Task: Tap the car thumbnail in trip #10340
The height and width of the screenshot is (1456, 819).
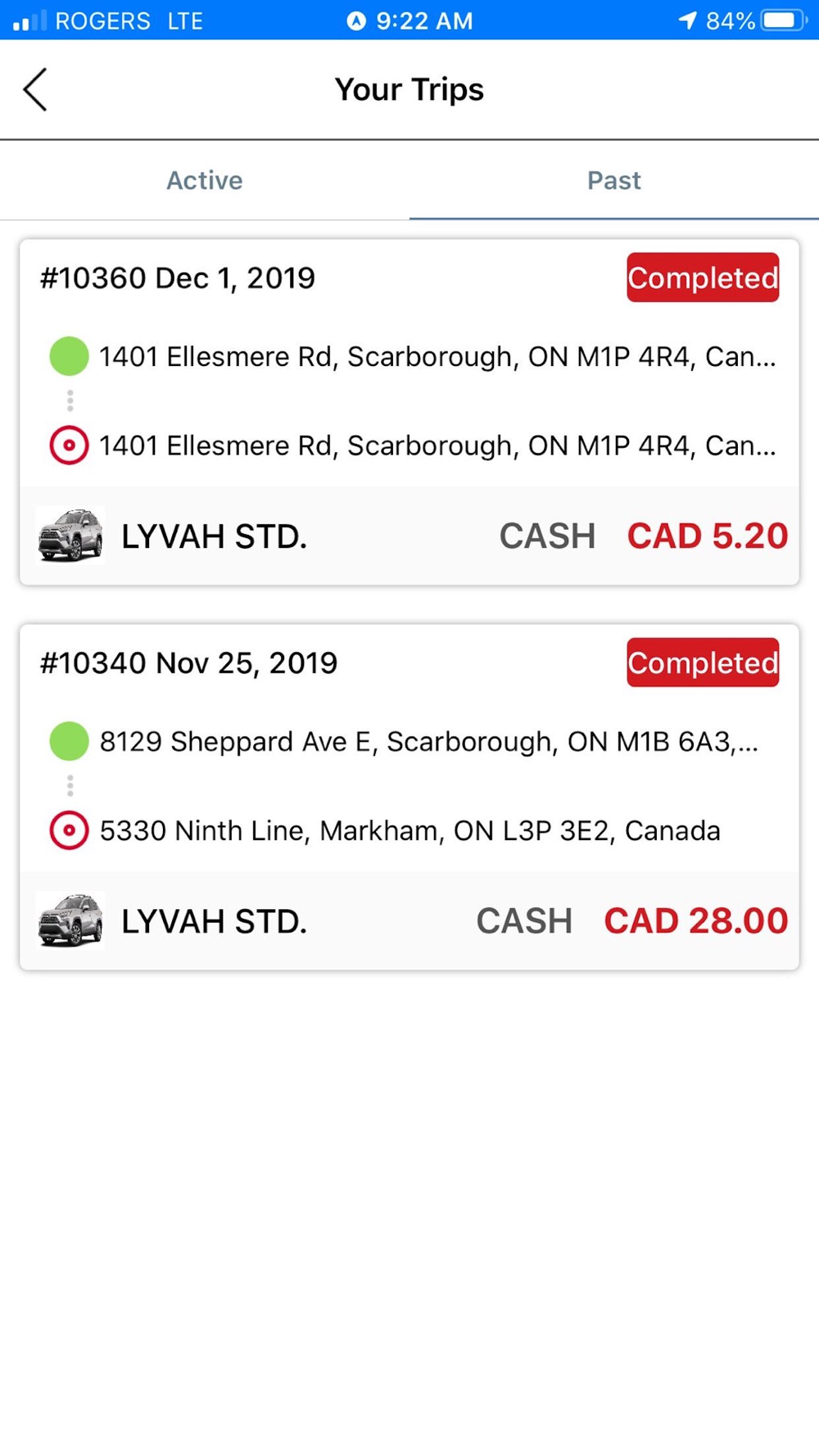Action: point(70,920)
